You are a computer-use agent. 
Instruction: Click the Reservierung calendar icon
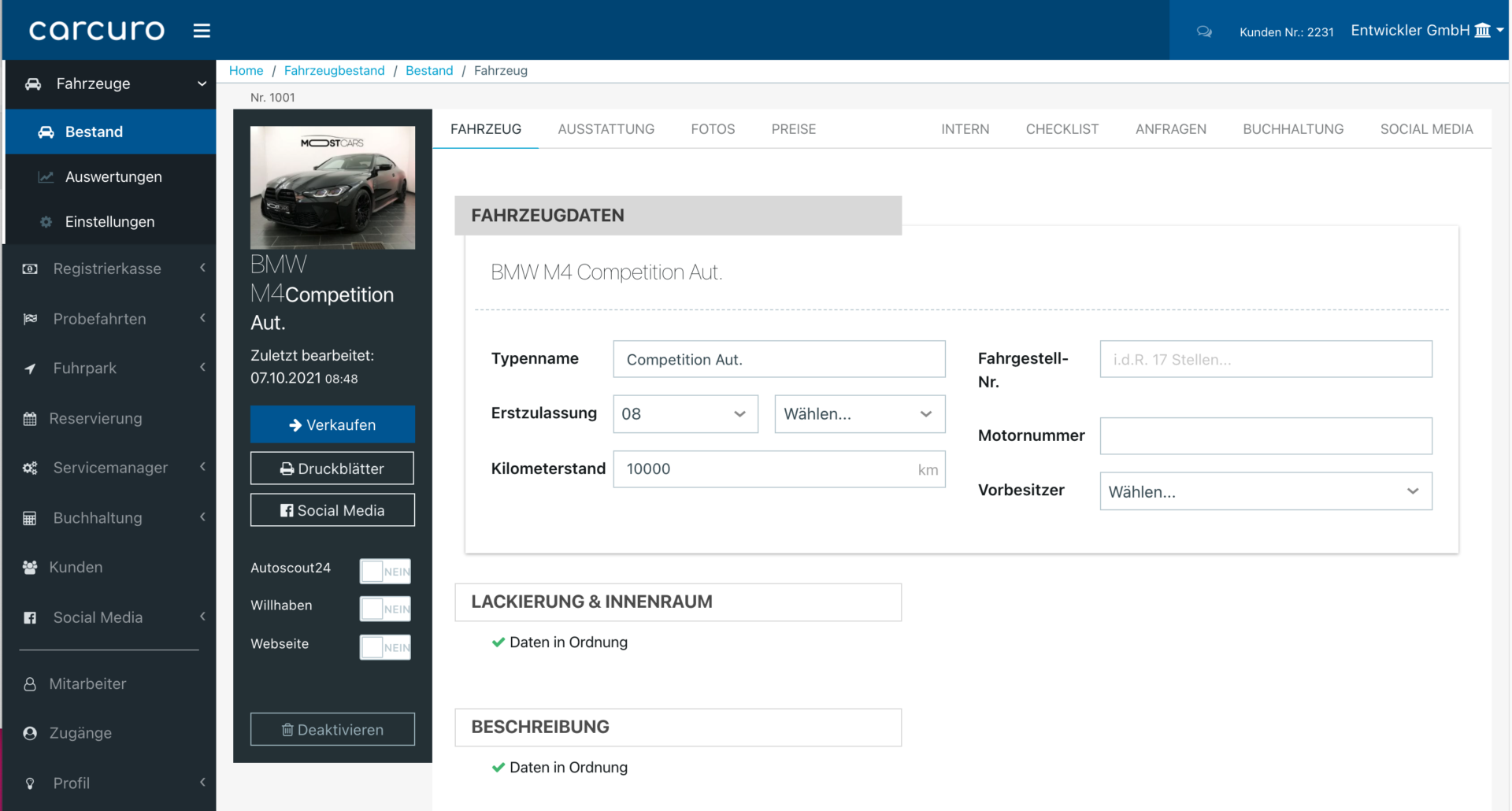coord(30,419)
